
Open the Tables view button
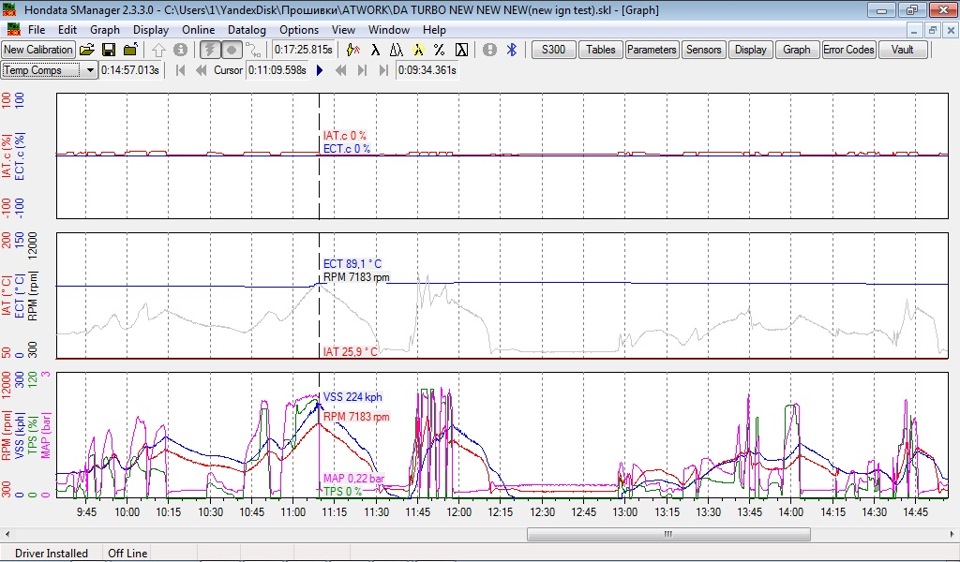click(x=601, y=50)
